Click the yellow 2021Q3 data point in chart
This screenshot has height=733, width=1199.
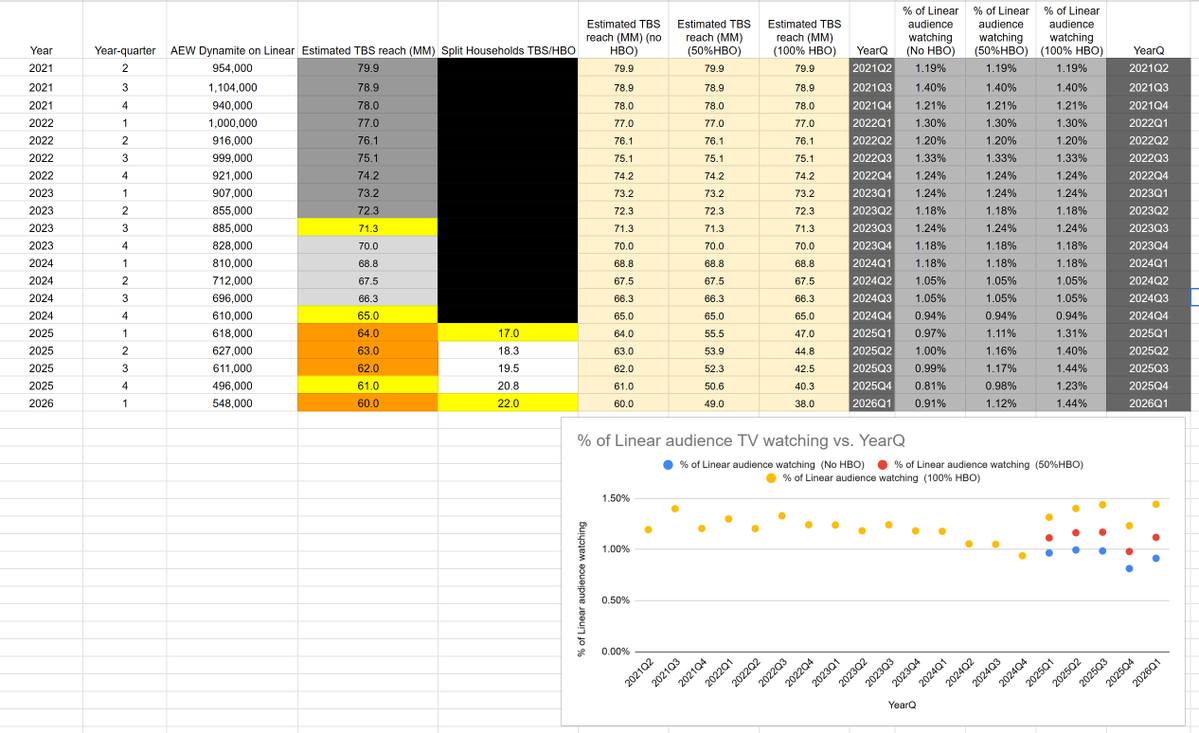[675, 509]
